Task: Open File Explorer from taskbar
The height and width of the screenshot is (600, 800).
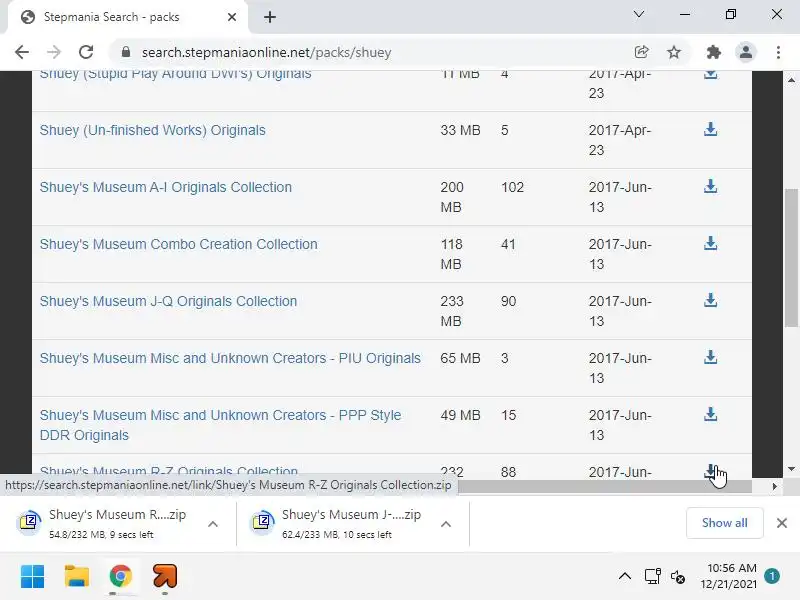Action: pyautogui.click(x=77, y=577)
